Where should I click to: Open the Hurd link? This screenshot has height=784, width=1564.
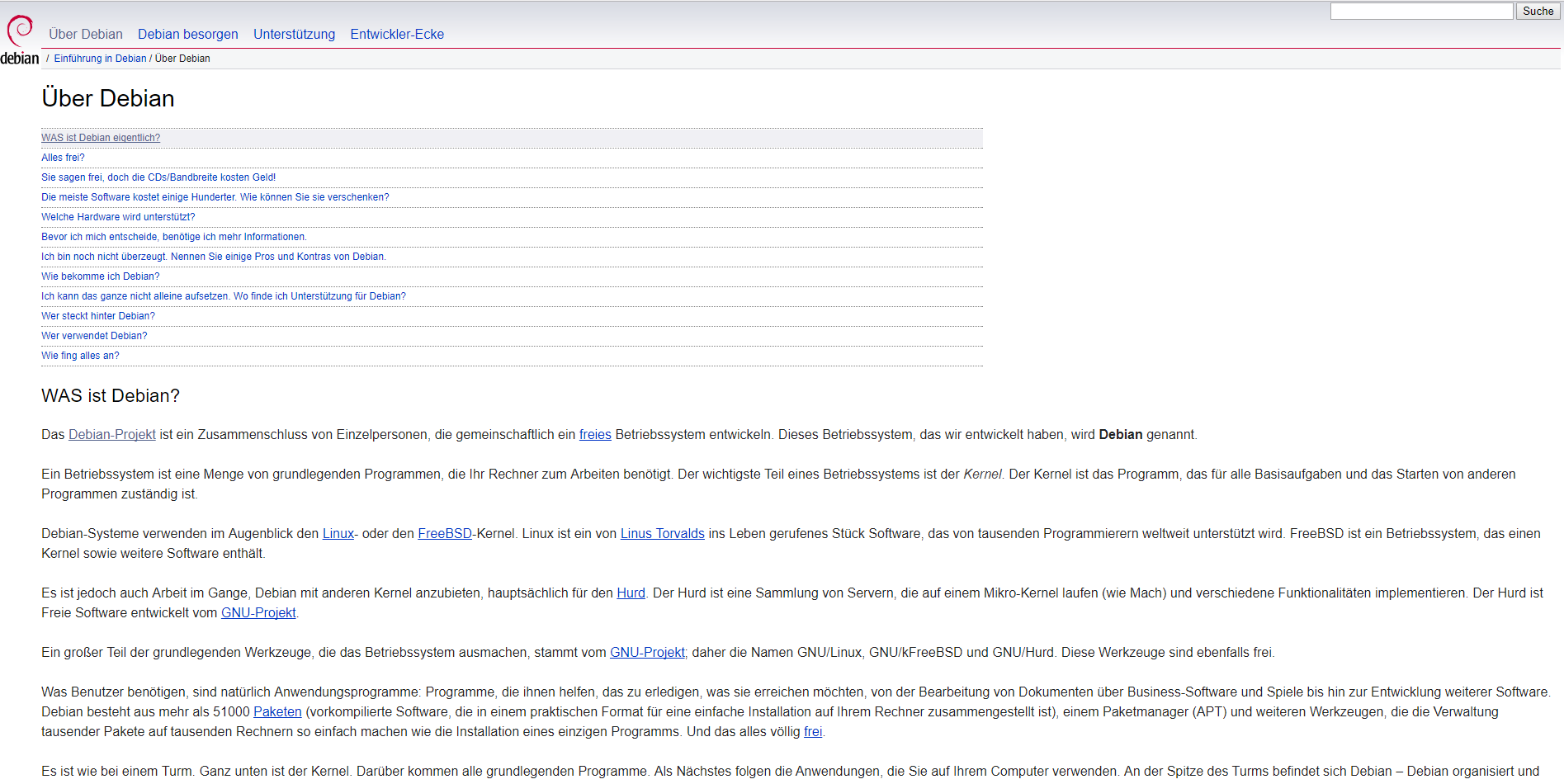coord(631,593)
